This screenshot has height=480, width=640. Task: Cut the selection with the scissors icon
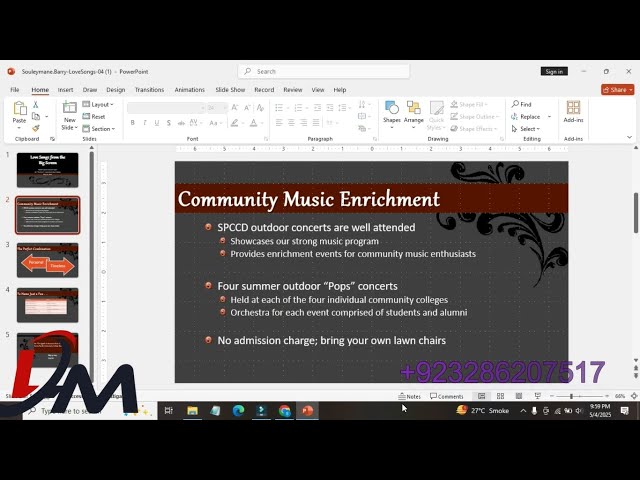(x=36, y=104)
